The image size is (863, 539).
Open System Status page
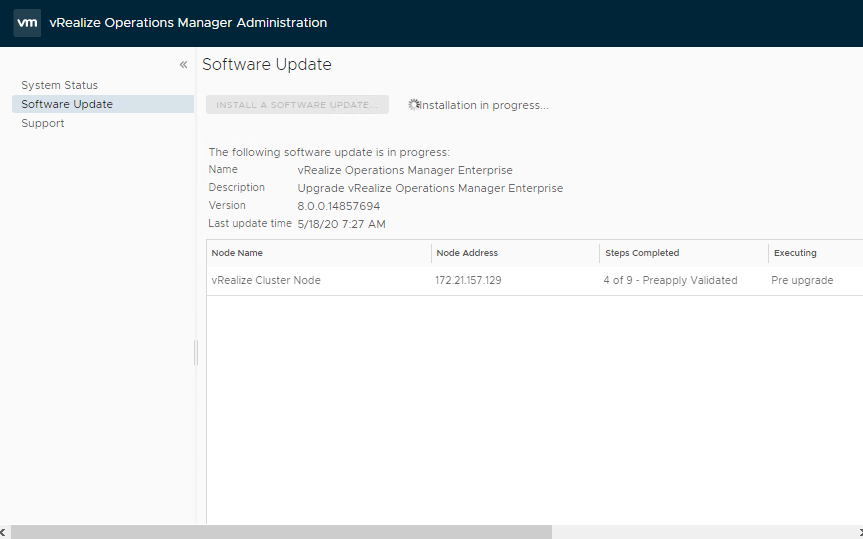pyautogui.click(x=59, y=85)
